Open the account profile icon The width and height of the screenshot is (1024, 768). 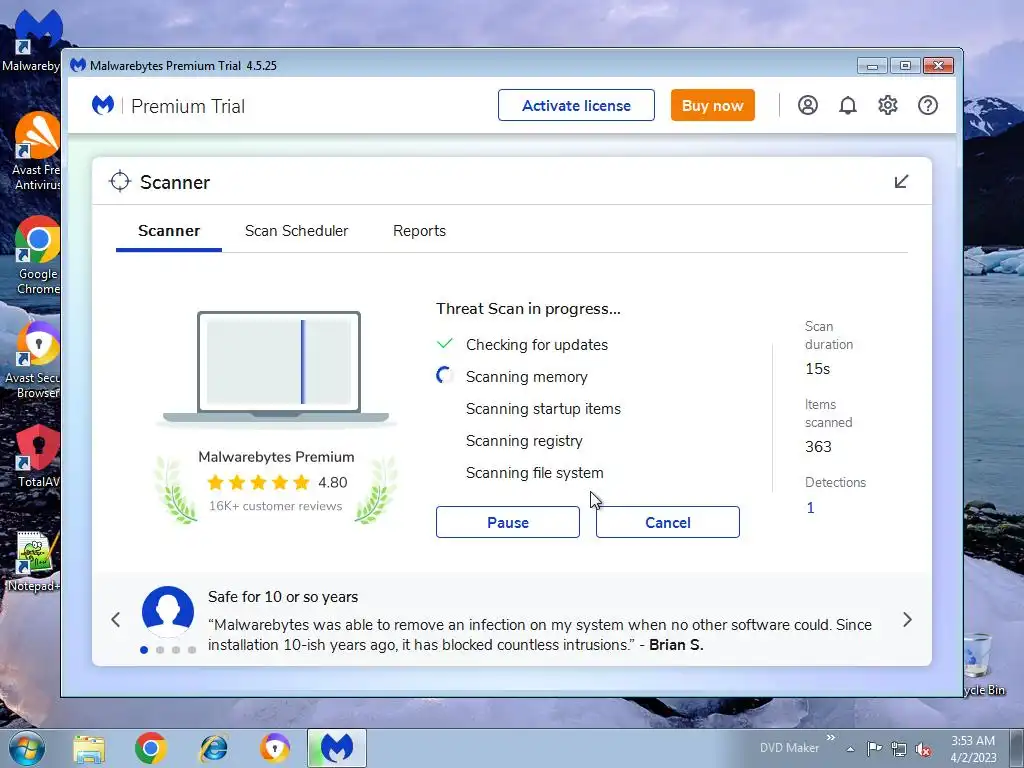point(808,105)
